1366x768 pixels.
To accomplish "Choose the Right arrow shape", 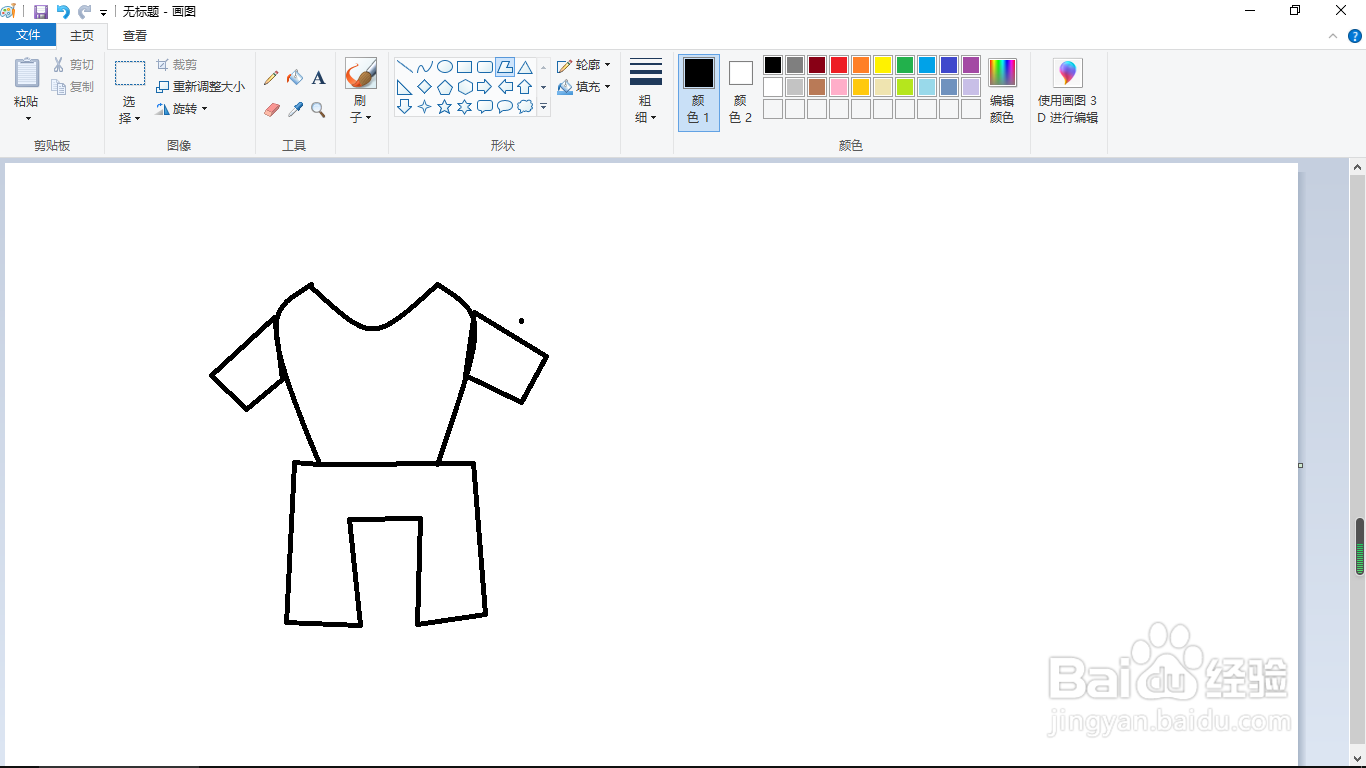I will click(485, 87).
